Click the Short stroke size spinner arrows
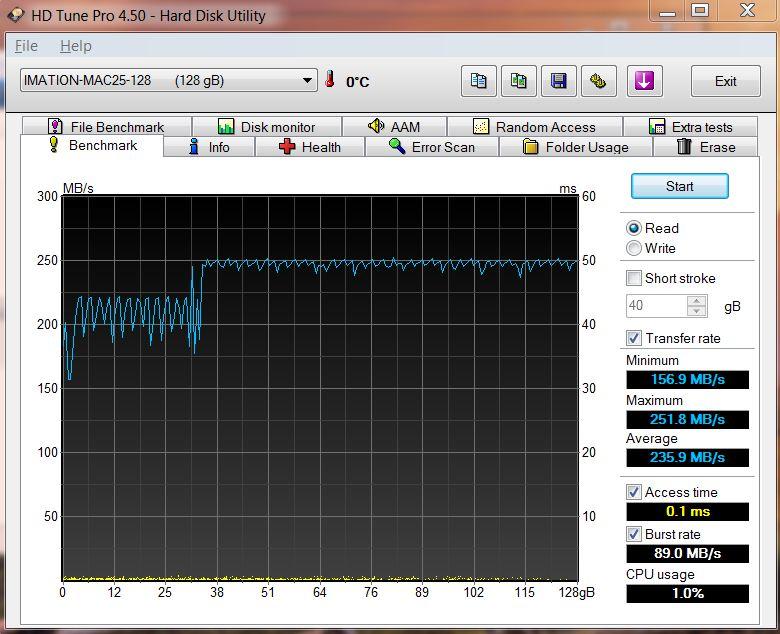 [697, 305]
